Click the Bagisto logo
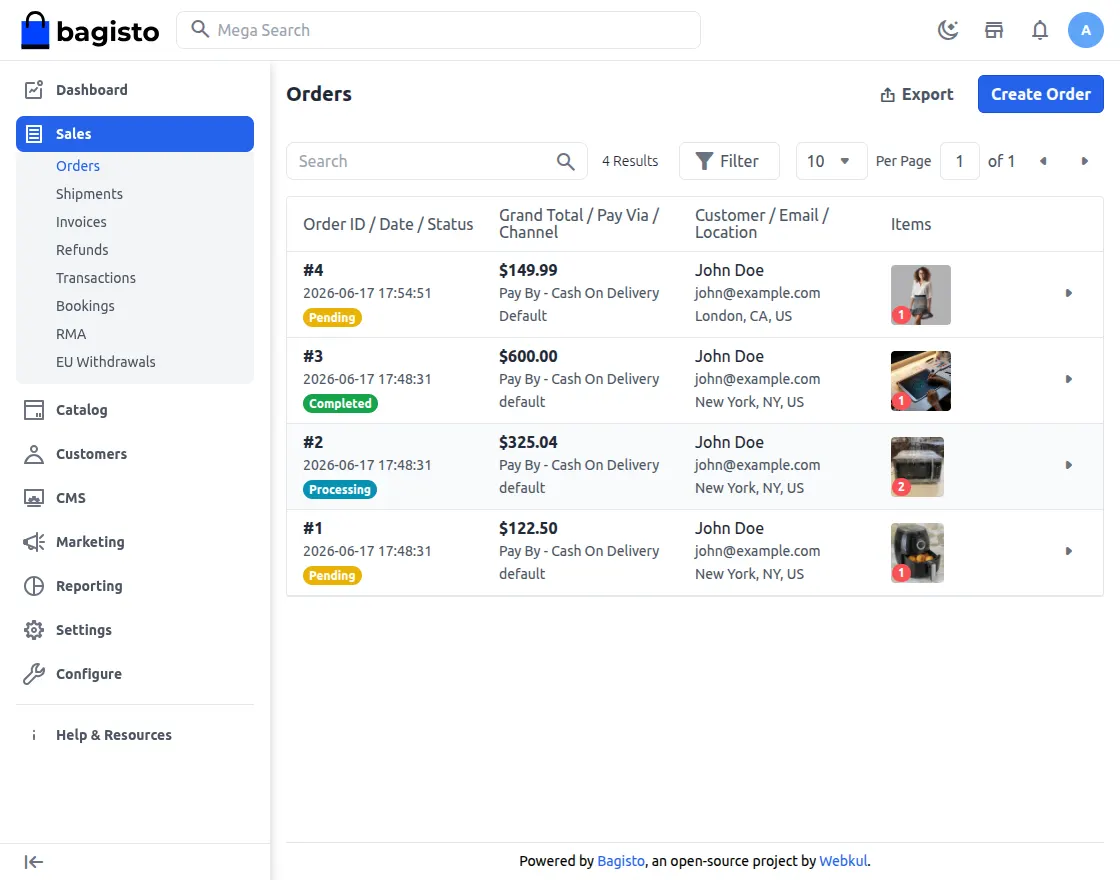 tap(90, 30)
